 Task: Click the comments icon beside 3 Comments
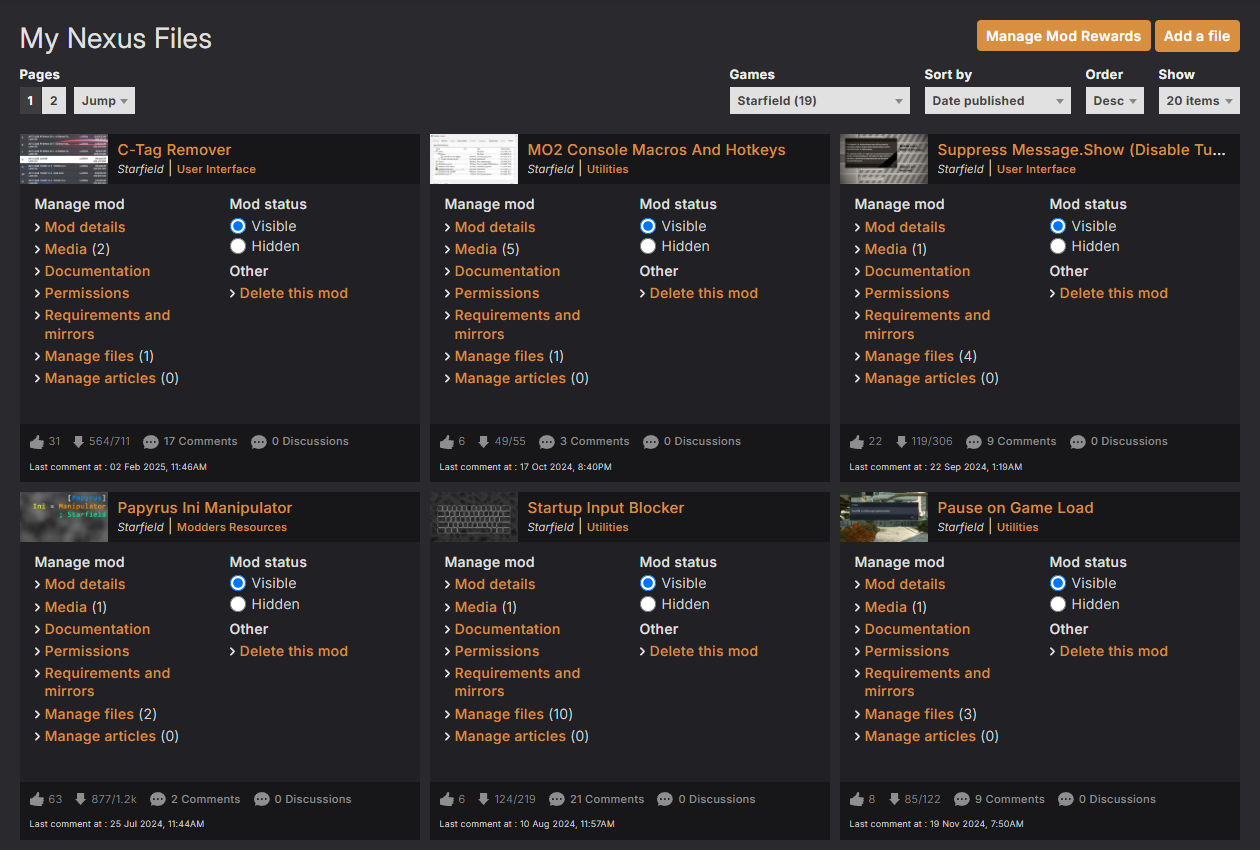tap(547, 442)
